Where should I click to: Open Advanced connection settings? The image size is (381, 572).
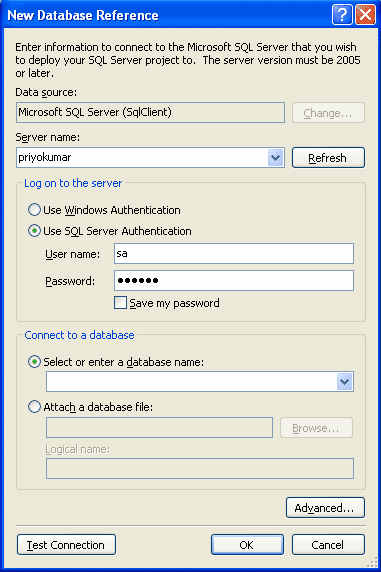325,507
